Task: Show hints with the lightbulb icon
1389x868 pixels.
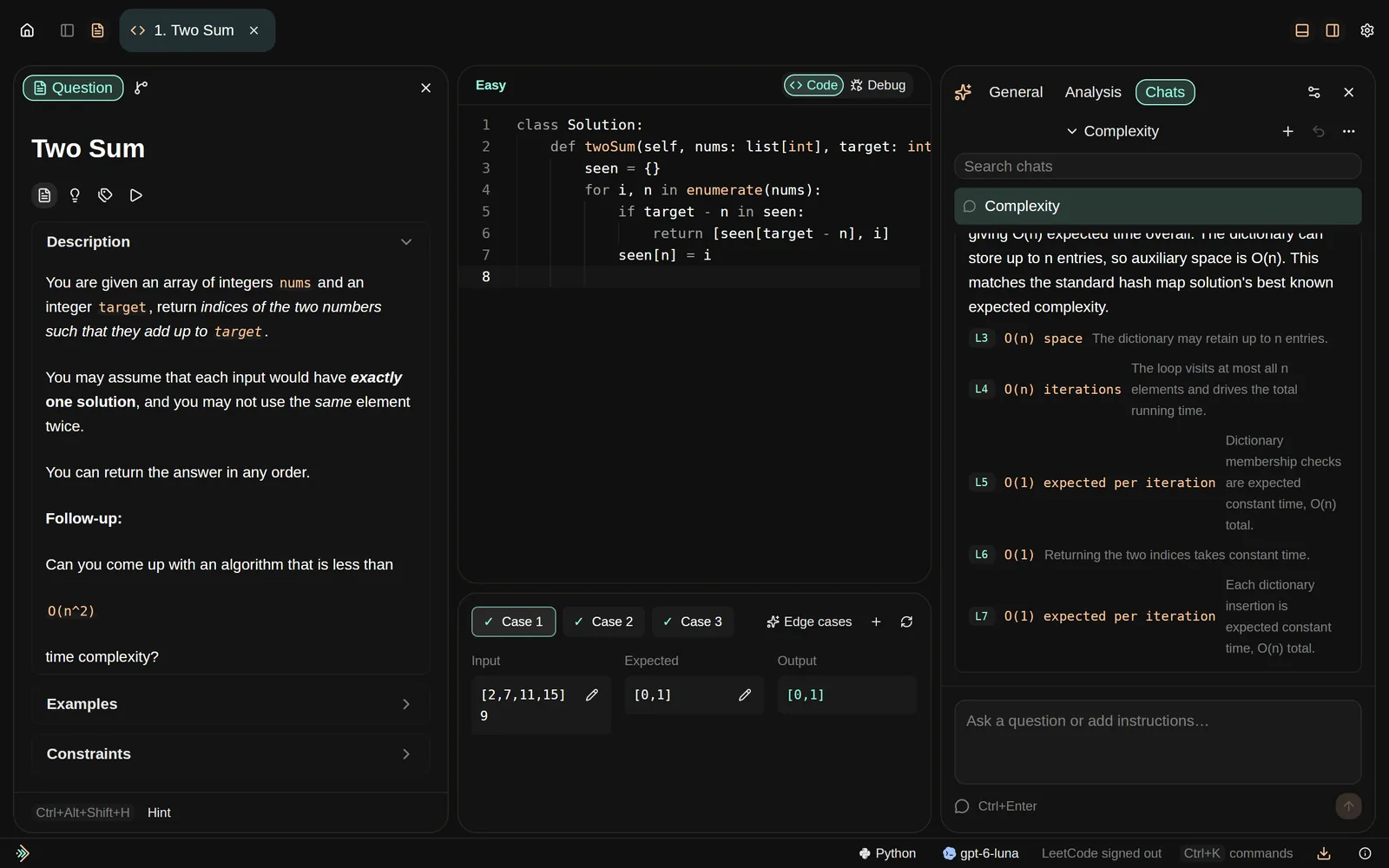Action: tap(75, 195)
